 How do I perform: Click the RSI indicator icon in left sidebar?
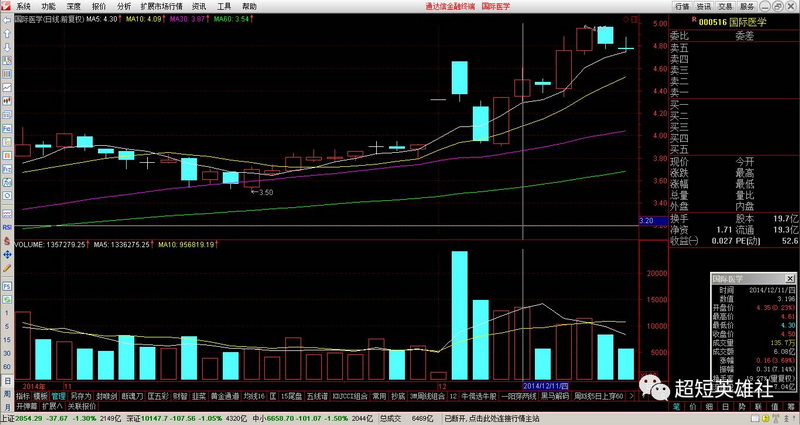[5, 227]
